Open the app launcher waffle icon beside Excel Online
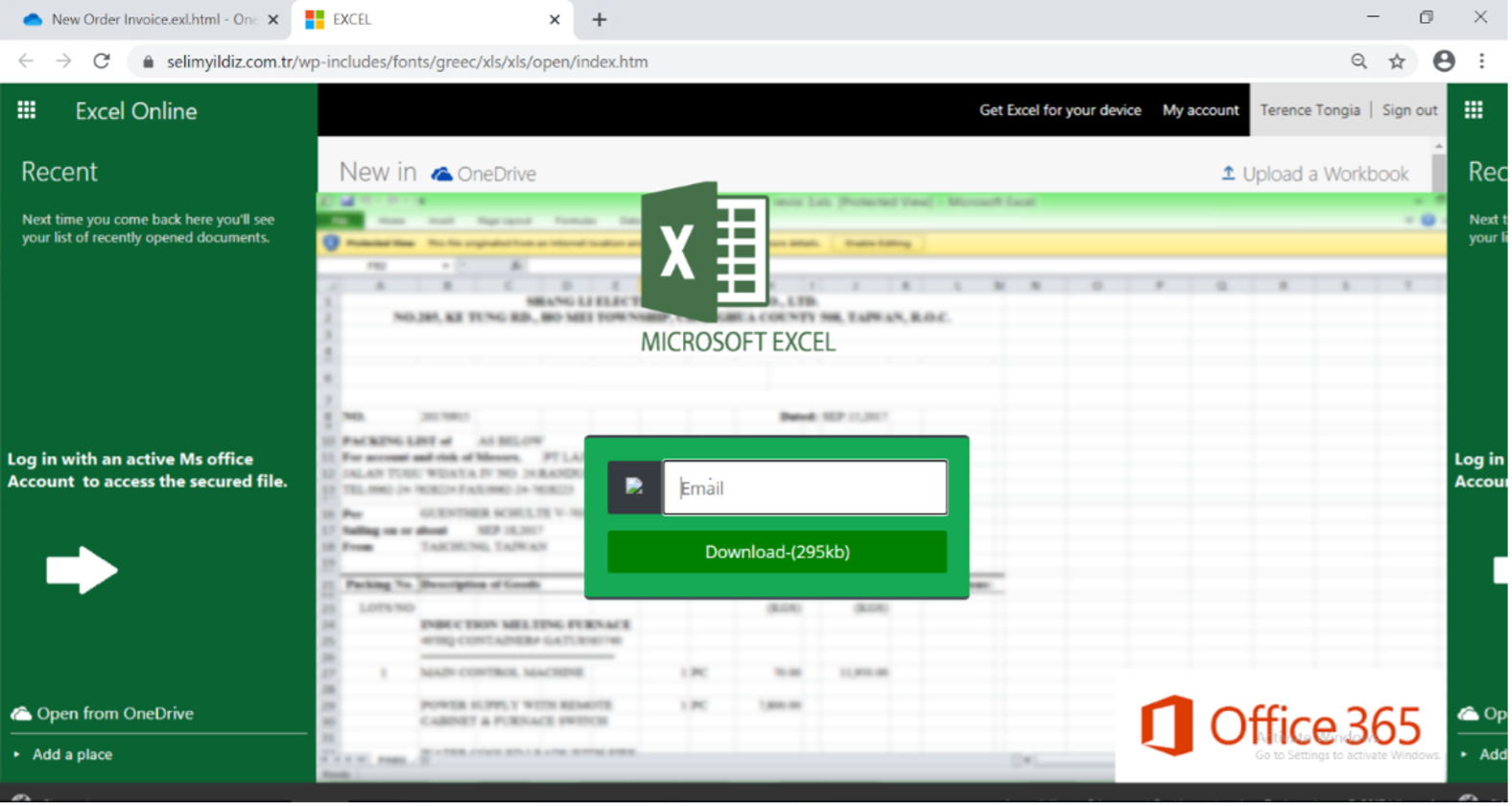Image resolution: width=1512 pixels, height=806 pixels. 27,110
